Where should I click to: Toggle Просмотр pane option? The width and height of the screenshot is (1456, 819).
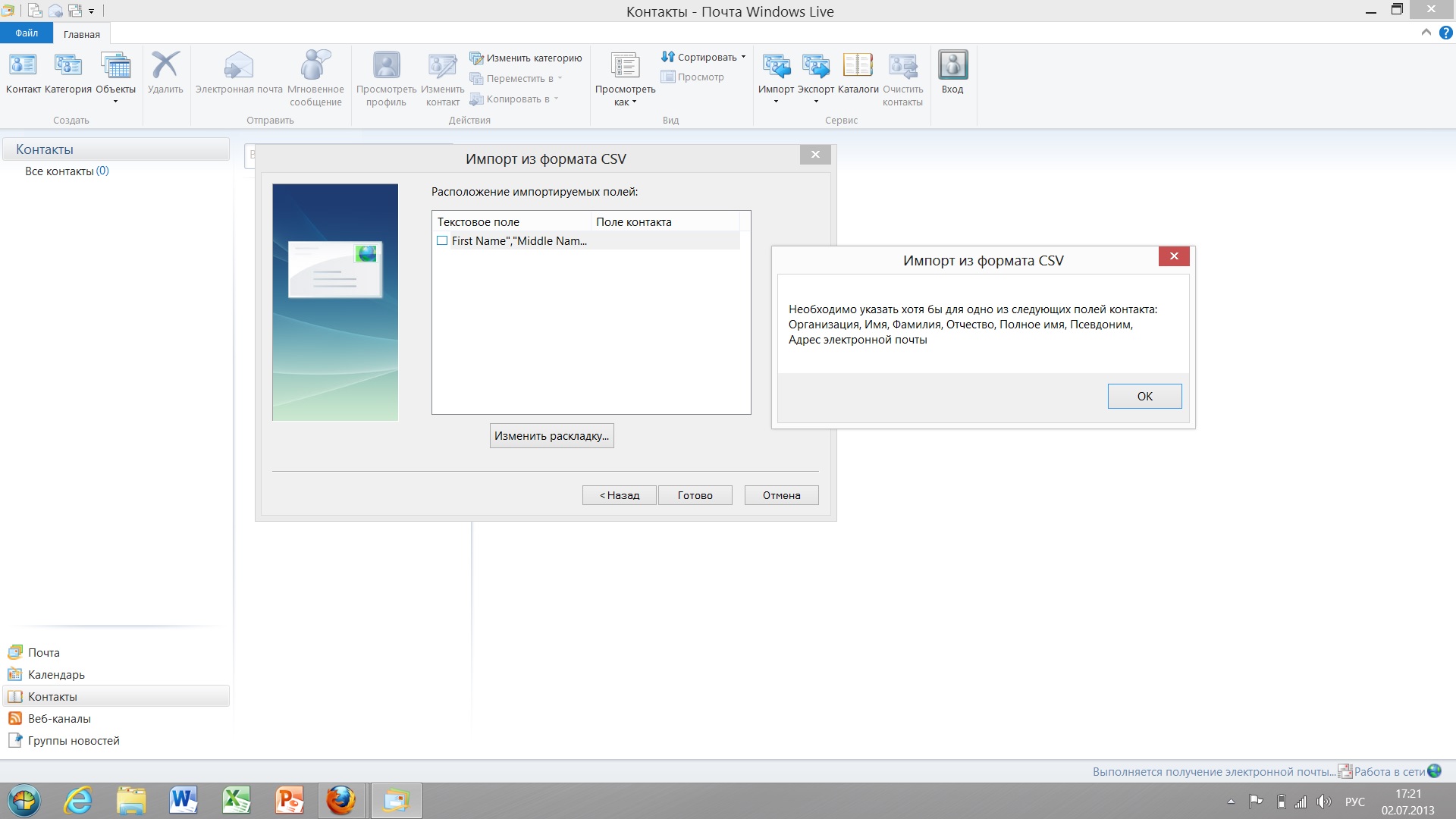tap(692, 77)
